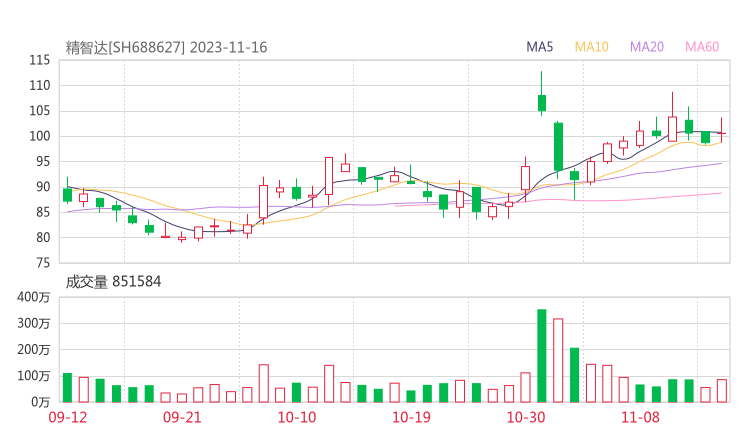Screen dimensions: 740x440
Task: Click the MA10 legend label
Action: (x=591, y=47)
